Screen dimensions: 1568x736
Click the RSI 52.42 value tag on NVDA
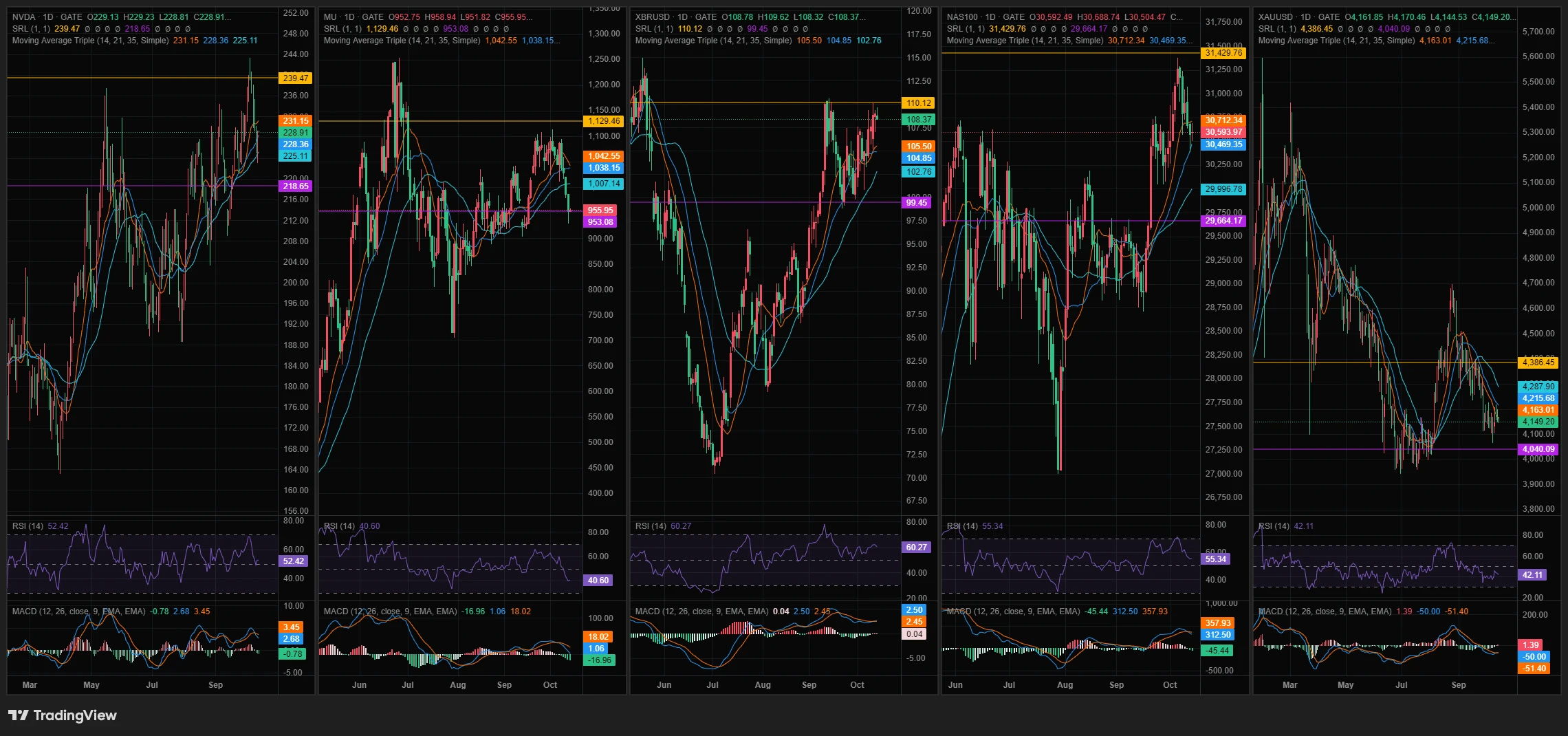click(x=294, y=561)
